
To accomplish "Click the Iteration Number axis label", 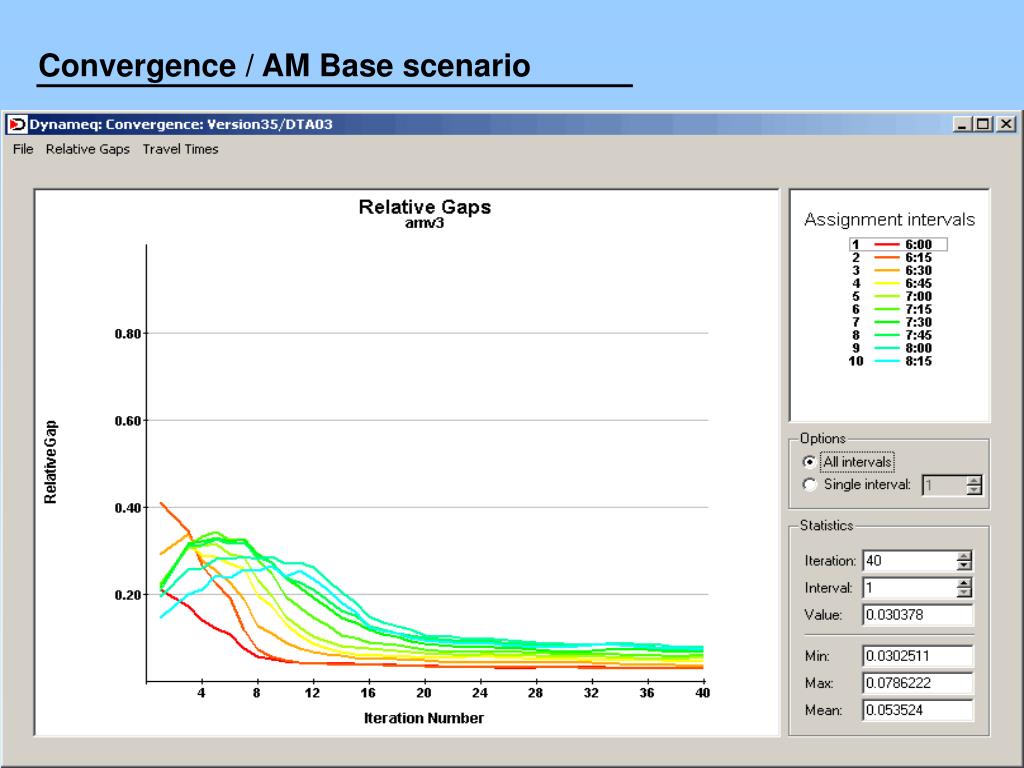I will 424,718.
